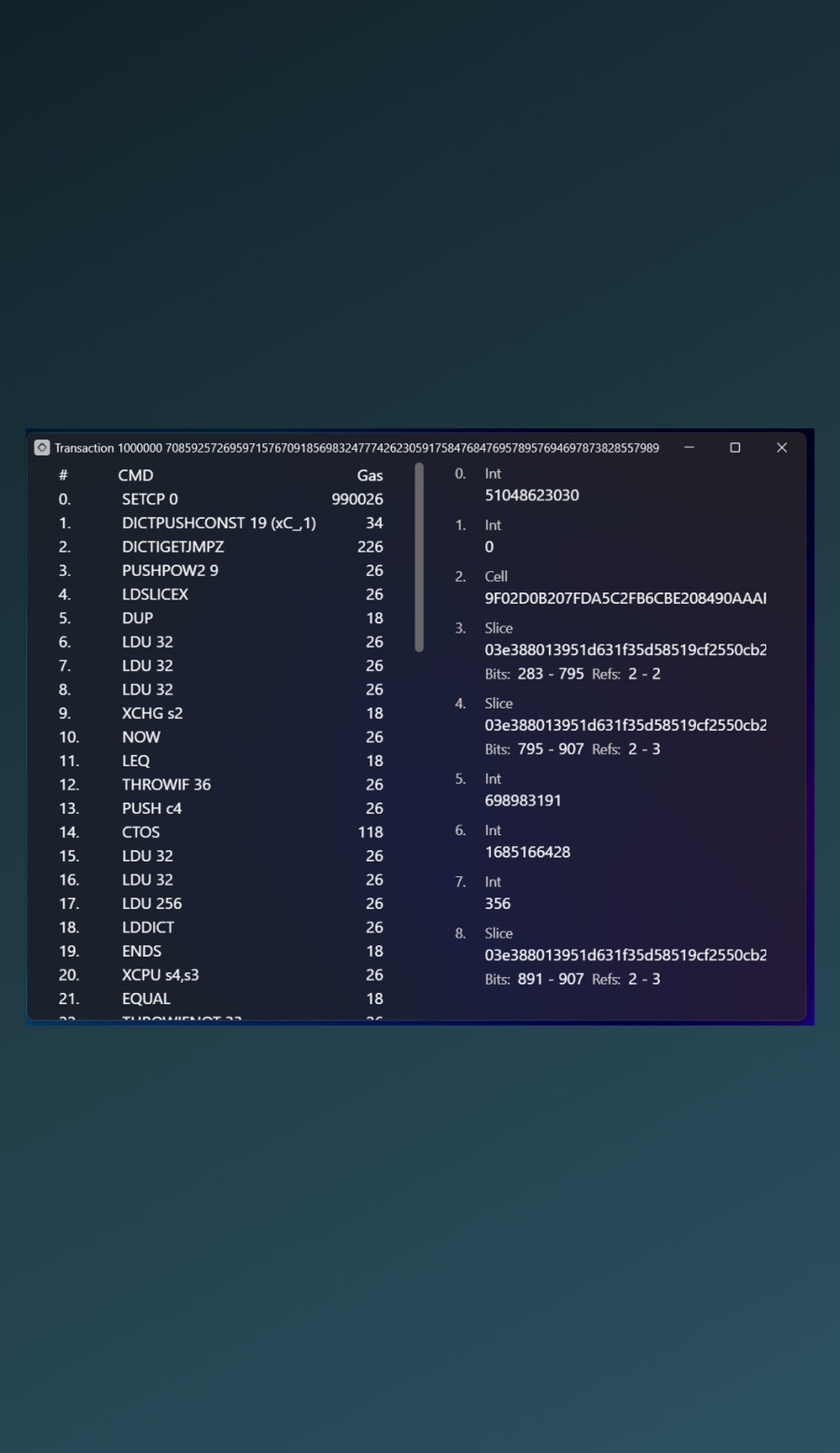Click the Bits 891 - 907 label
This screenshot has height=1453, width=840.
[534, 979]
